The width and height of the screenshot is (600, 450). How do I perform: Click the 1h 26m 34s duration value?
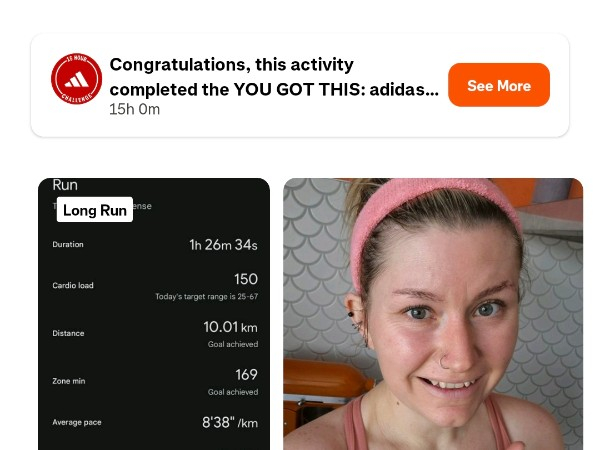pyautogui.click(x=223, y=245)
